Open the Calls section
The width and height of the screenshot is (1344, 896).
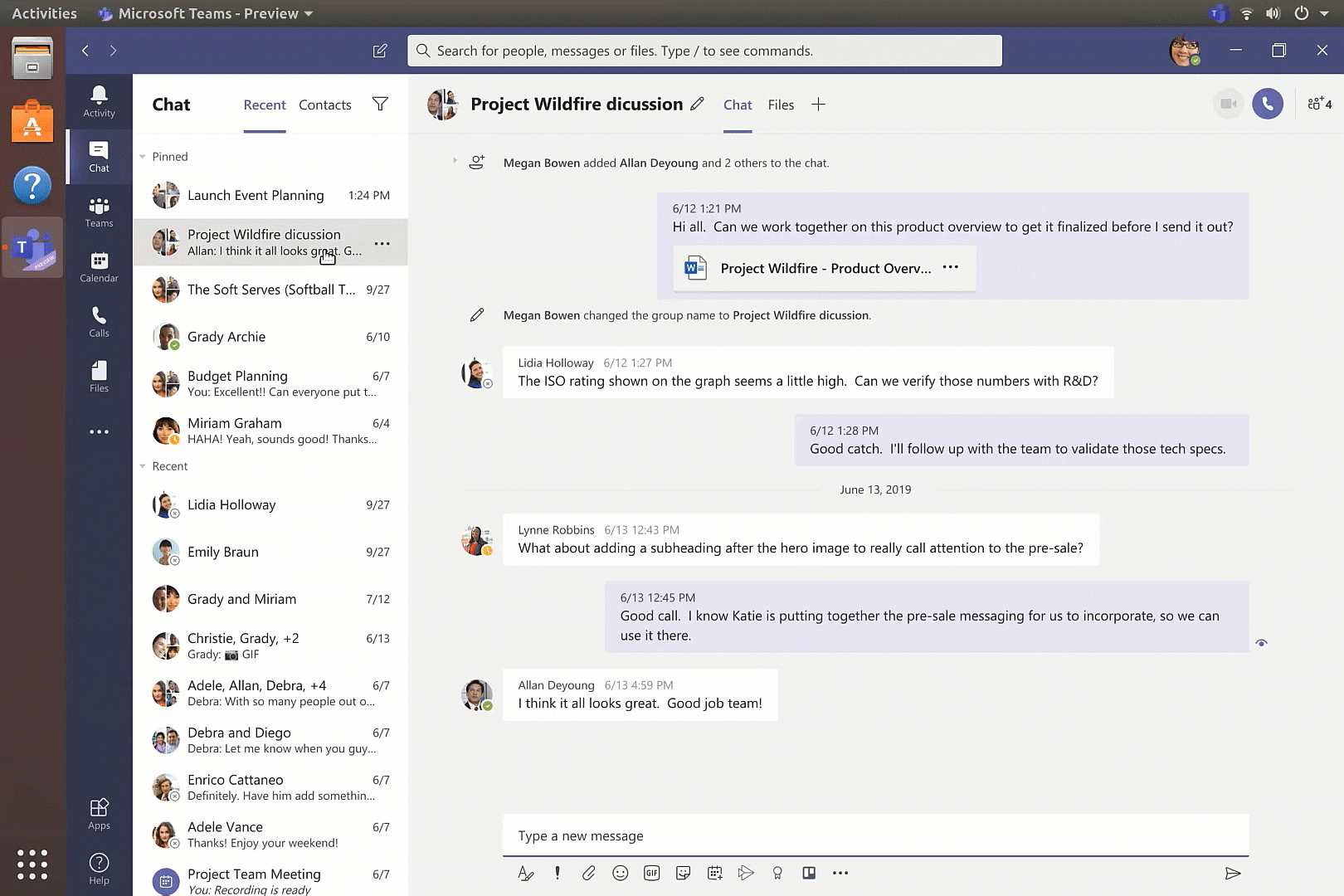point(99,322)
